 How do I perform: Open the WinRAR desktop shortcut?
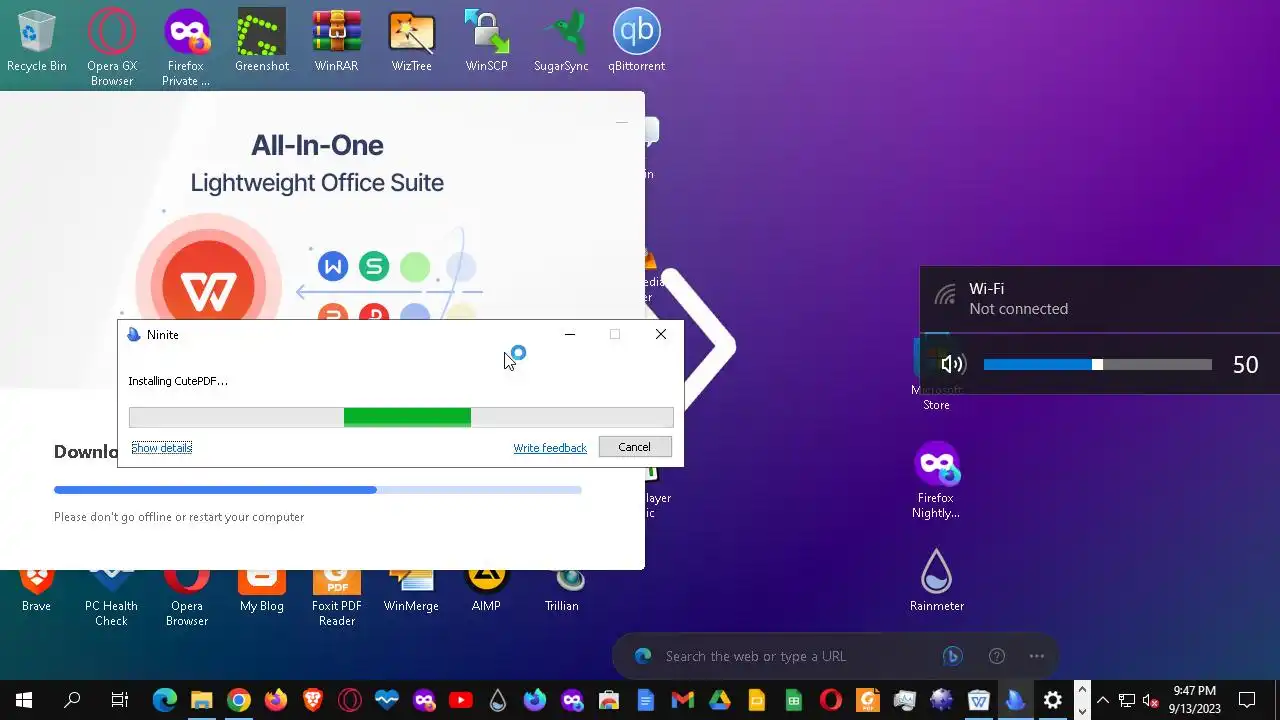[x=337, y=40]
